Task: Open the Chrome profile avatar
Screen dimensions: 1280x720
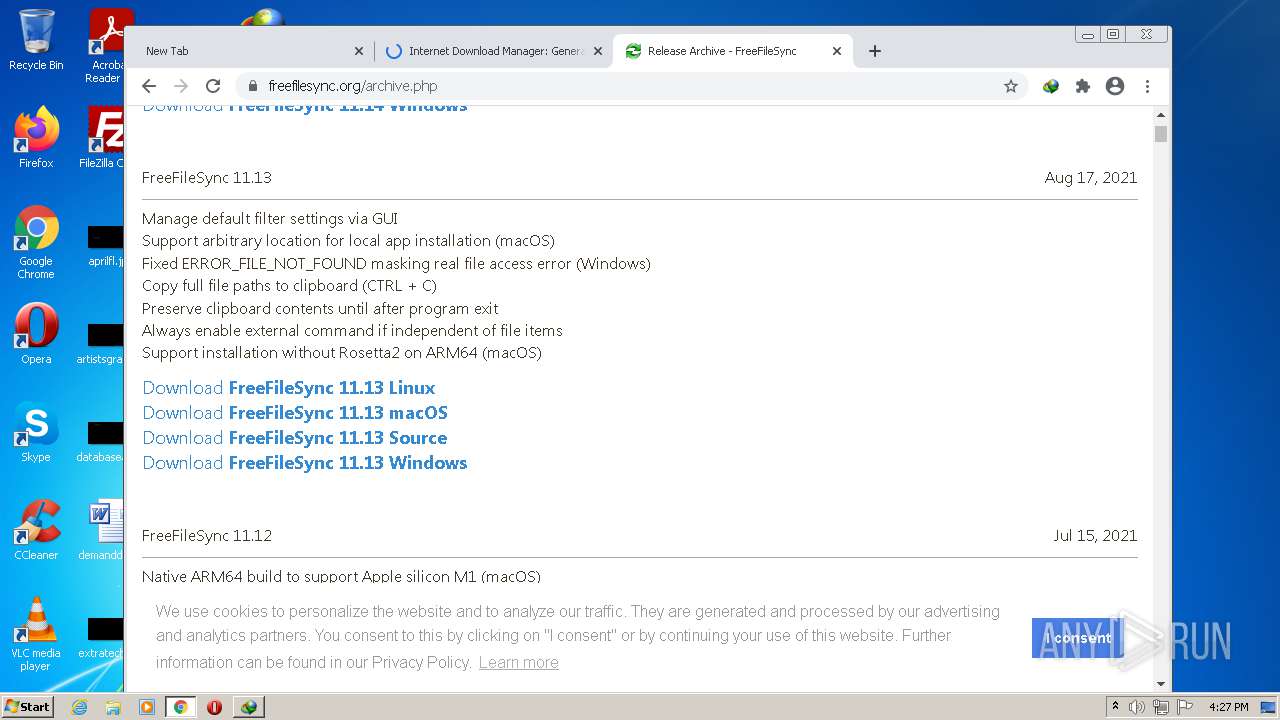Action: [1115, 86]
